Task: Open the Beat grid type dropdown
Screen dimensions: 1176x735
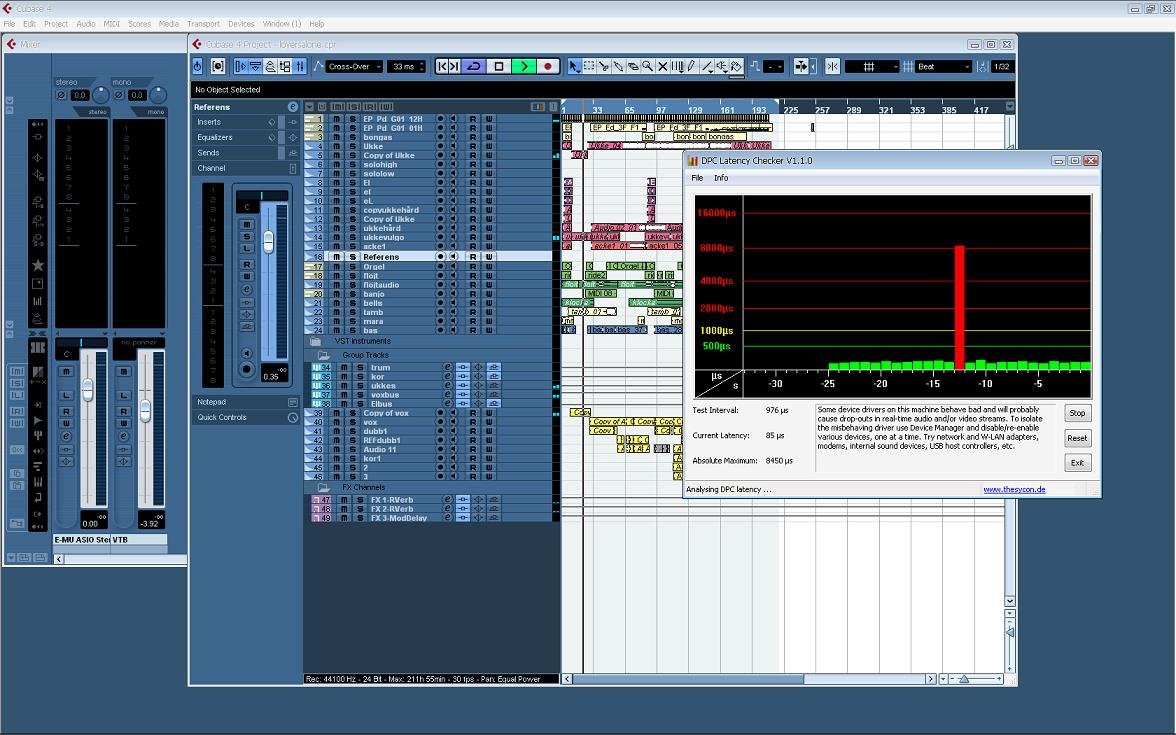Action: 944,67
